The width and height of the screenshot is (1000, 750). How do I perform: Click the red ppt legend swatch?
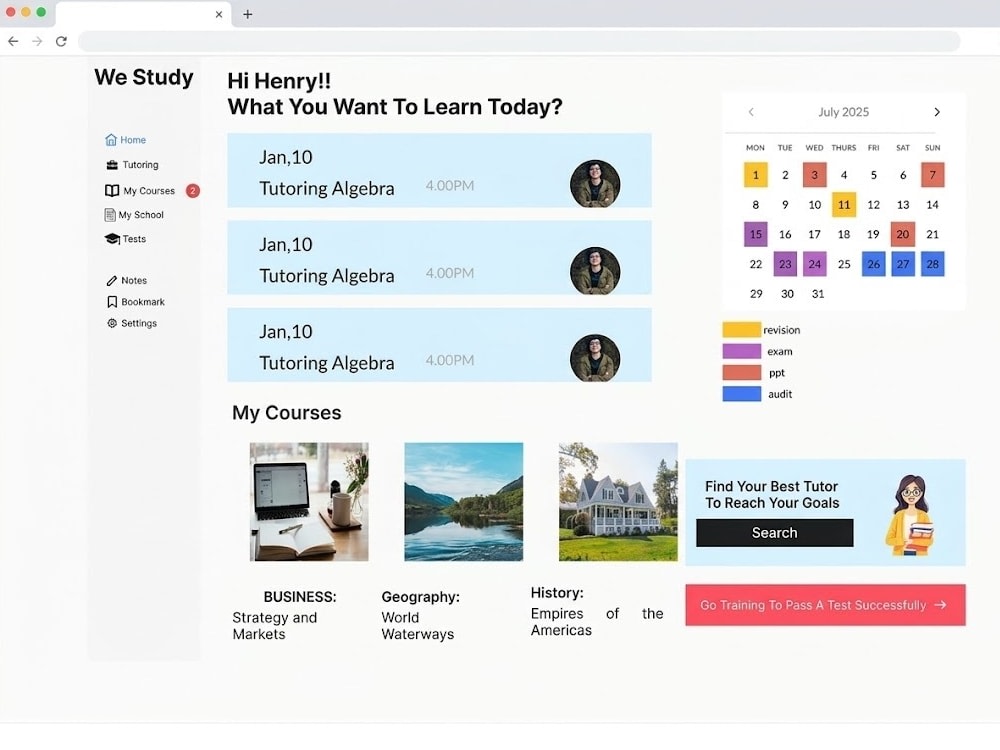point(742,372)
